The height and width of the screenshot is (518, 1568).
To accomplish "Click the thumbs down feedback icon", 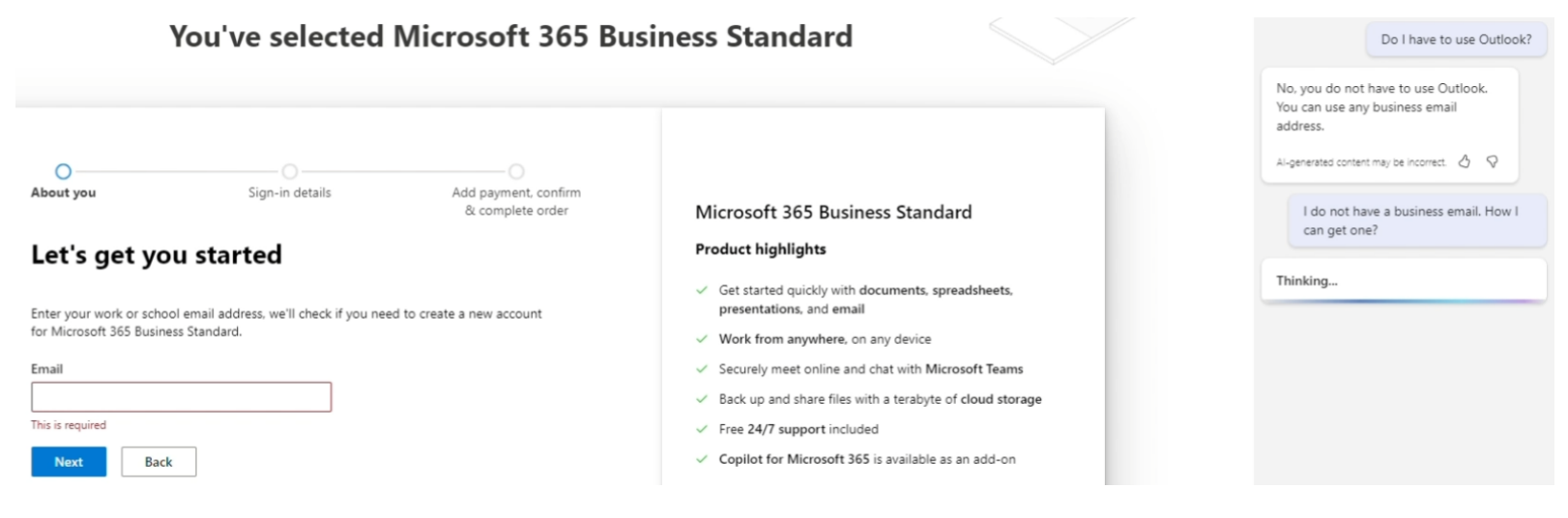I will tap(1493, 161).
